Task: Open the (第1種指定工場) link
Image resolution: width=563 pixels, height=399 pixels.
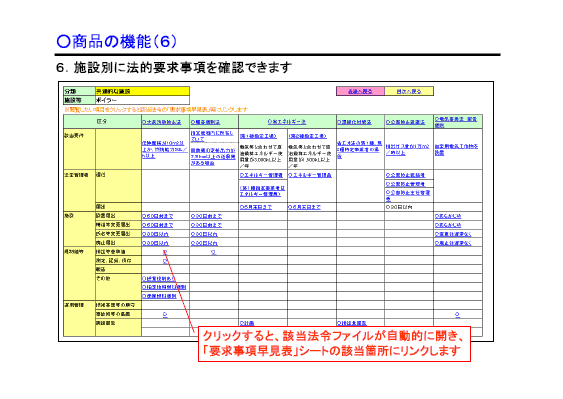Action: click(259, 136)
